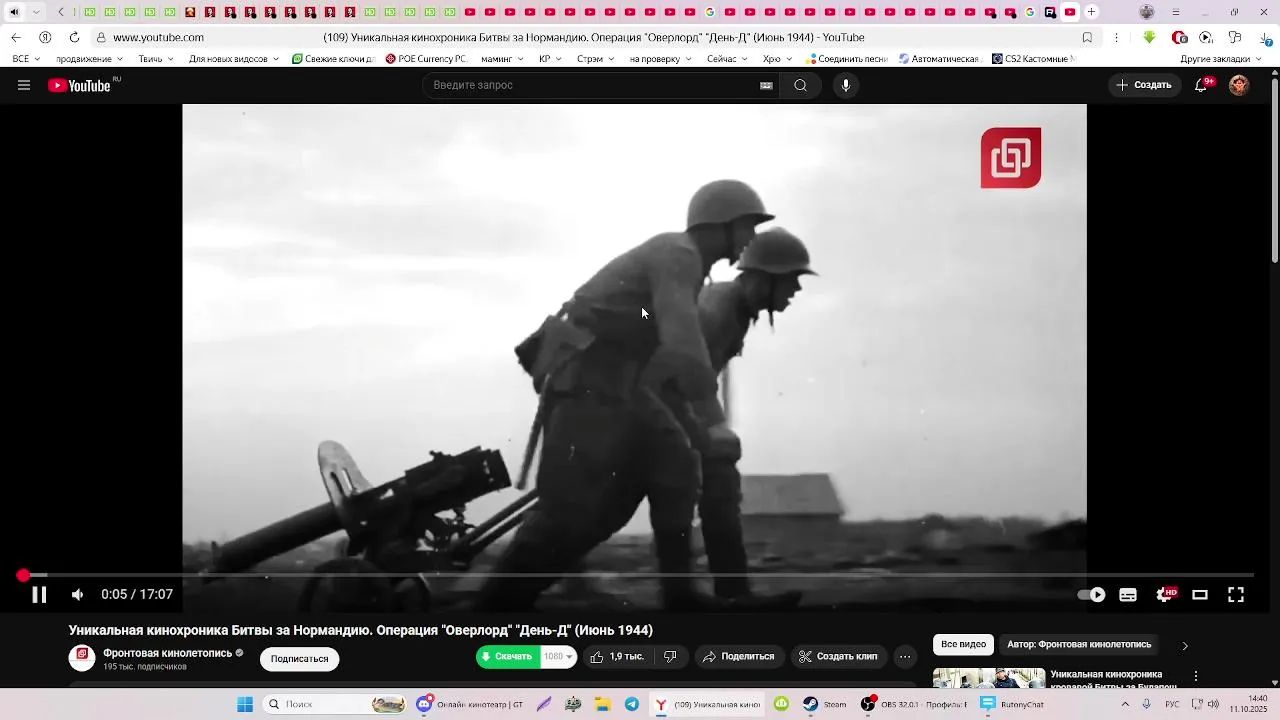
Task: Open Steam from the taskbar
Action: coord(826,704)
